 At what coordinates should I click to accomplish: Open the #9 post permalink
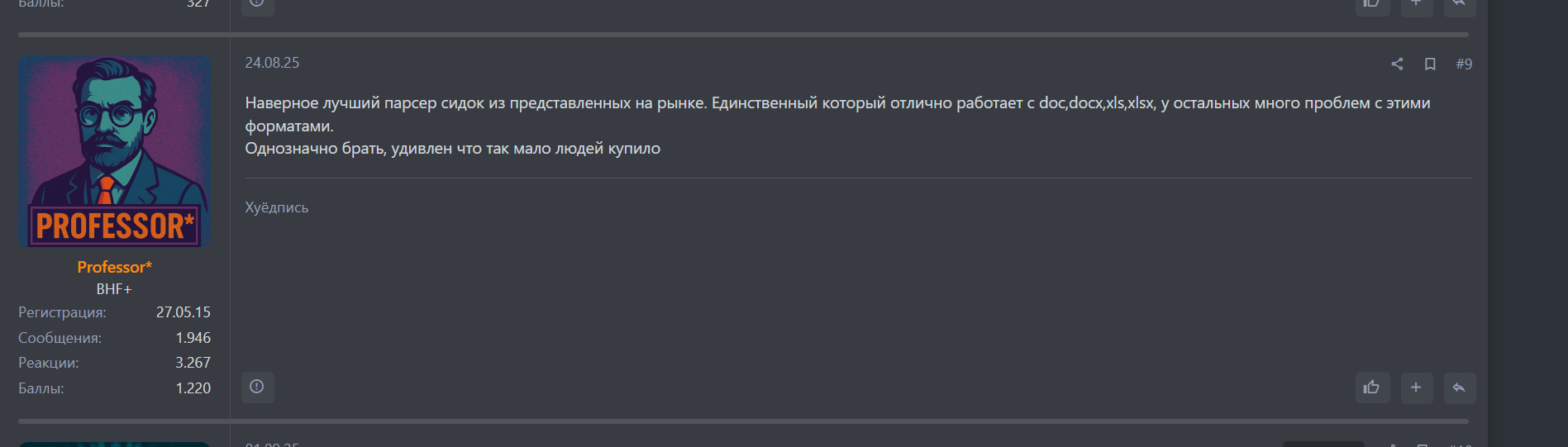tap(1464, 64)
